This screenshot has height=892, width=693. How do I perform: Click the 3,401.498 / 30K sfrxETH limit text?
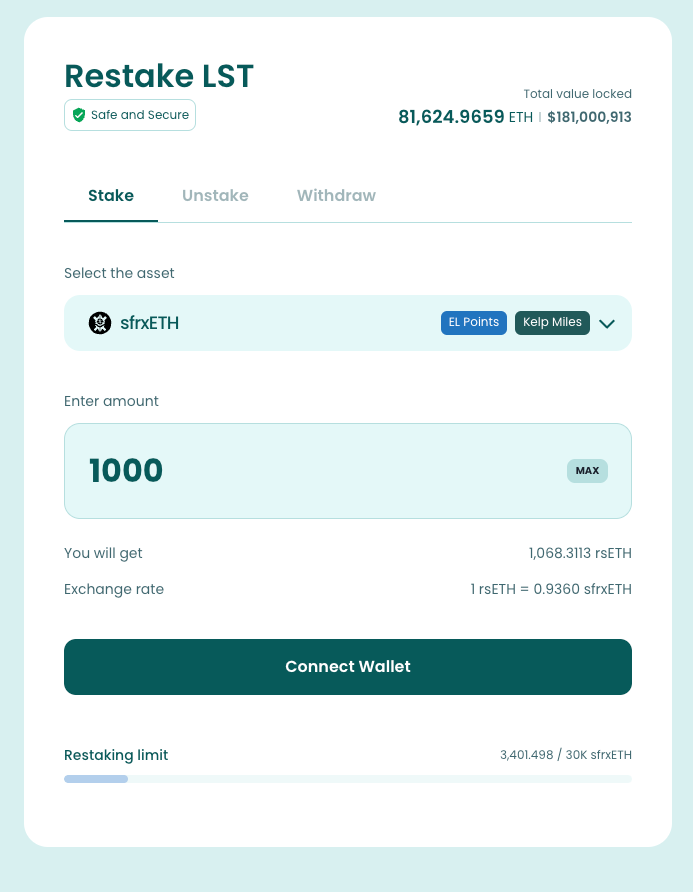[x=566, y=755]
